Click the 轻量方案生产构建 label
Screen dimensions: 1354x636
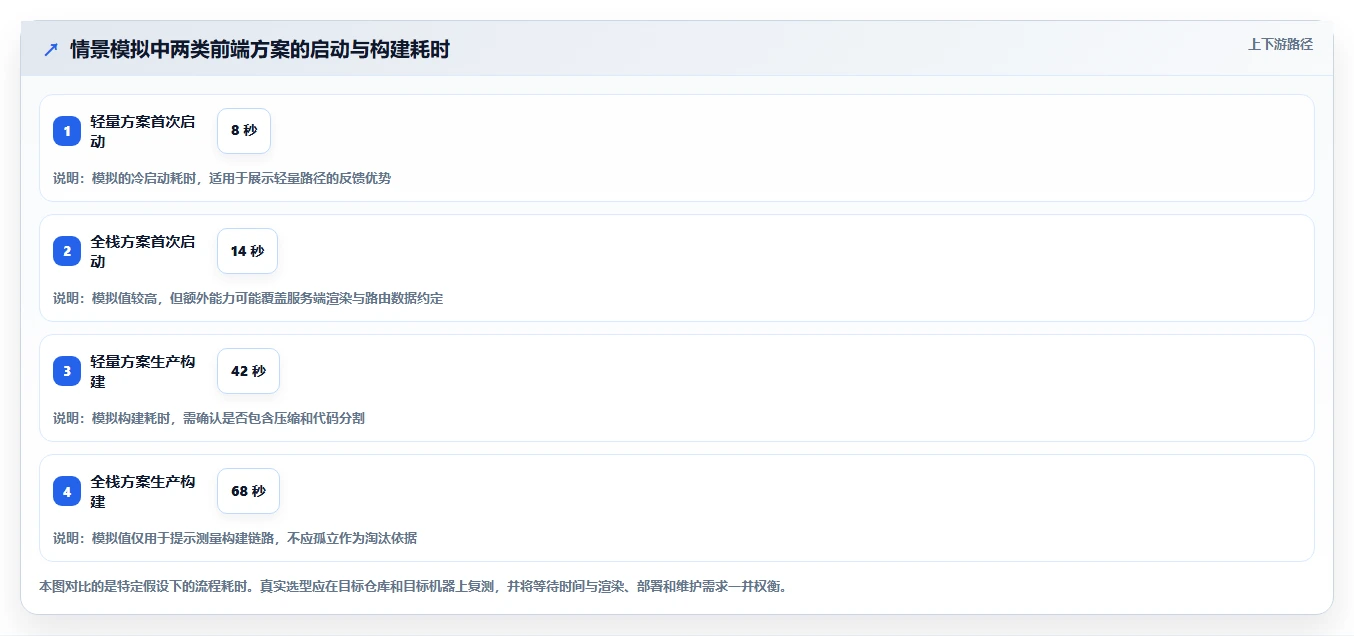coord(143,371)
